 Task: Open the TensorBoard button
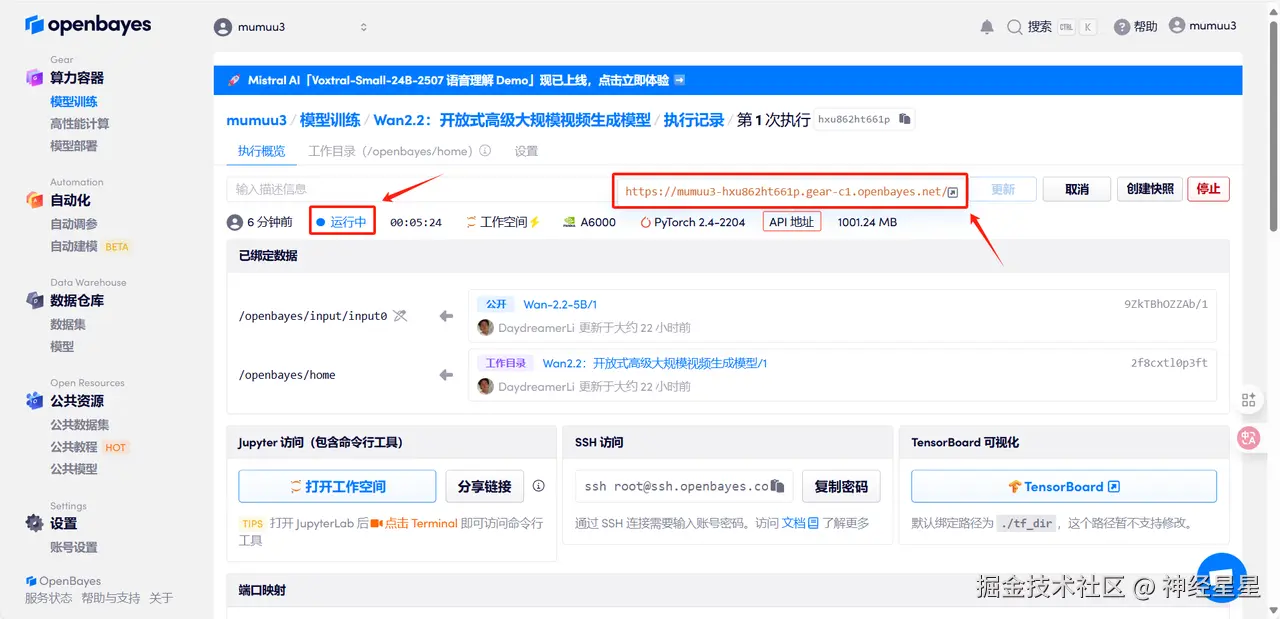(x=1064, y=486)
